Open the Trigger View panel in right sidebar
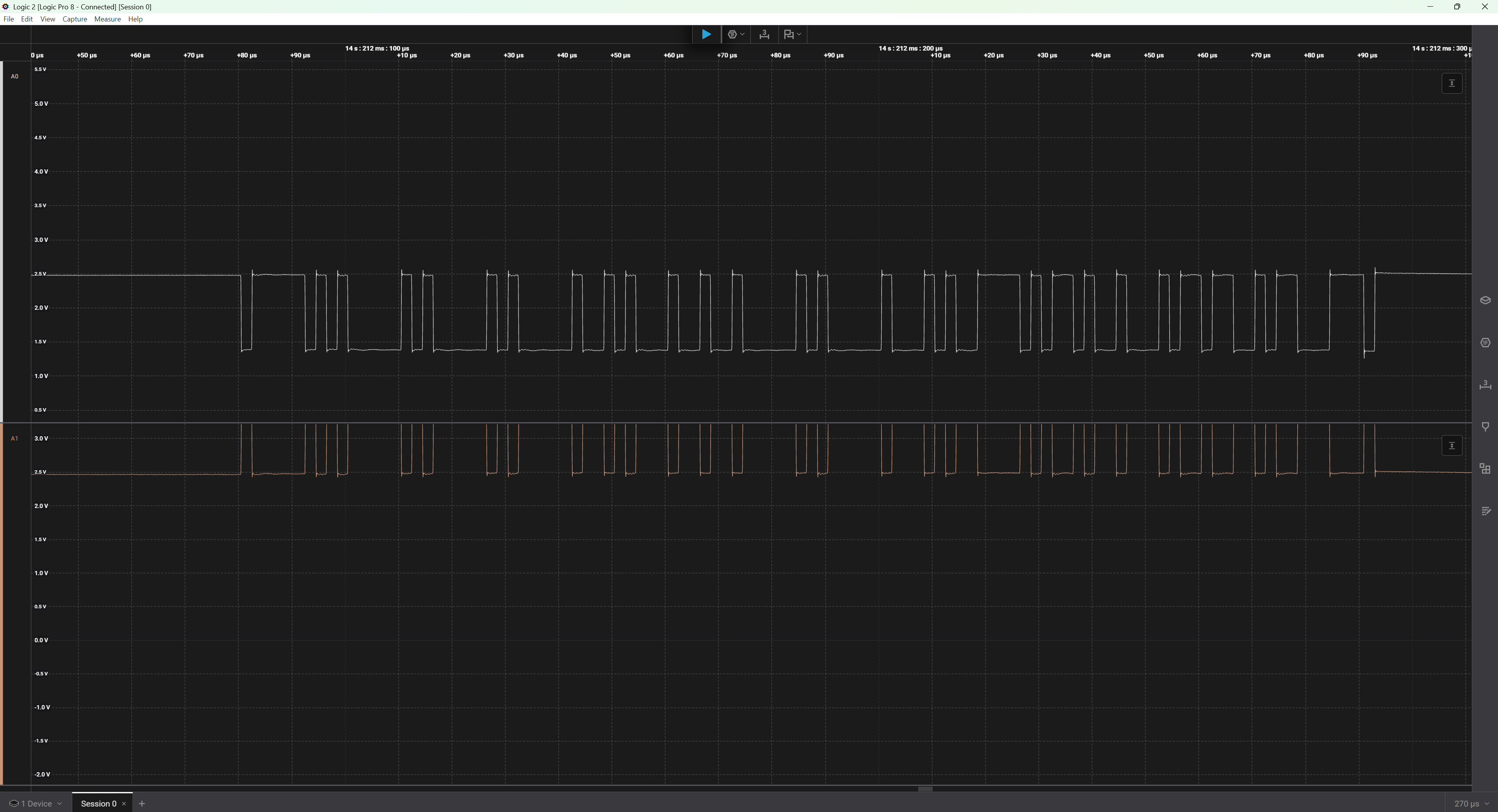The image size is (1498, 812). pos(1485,426)
